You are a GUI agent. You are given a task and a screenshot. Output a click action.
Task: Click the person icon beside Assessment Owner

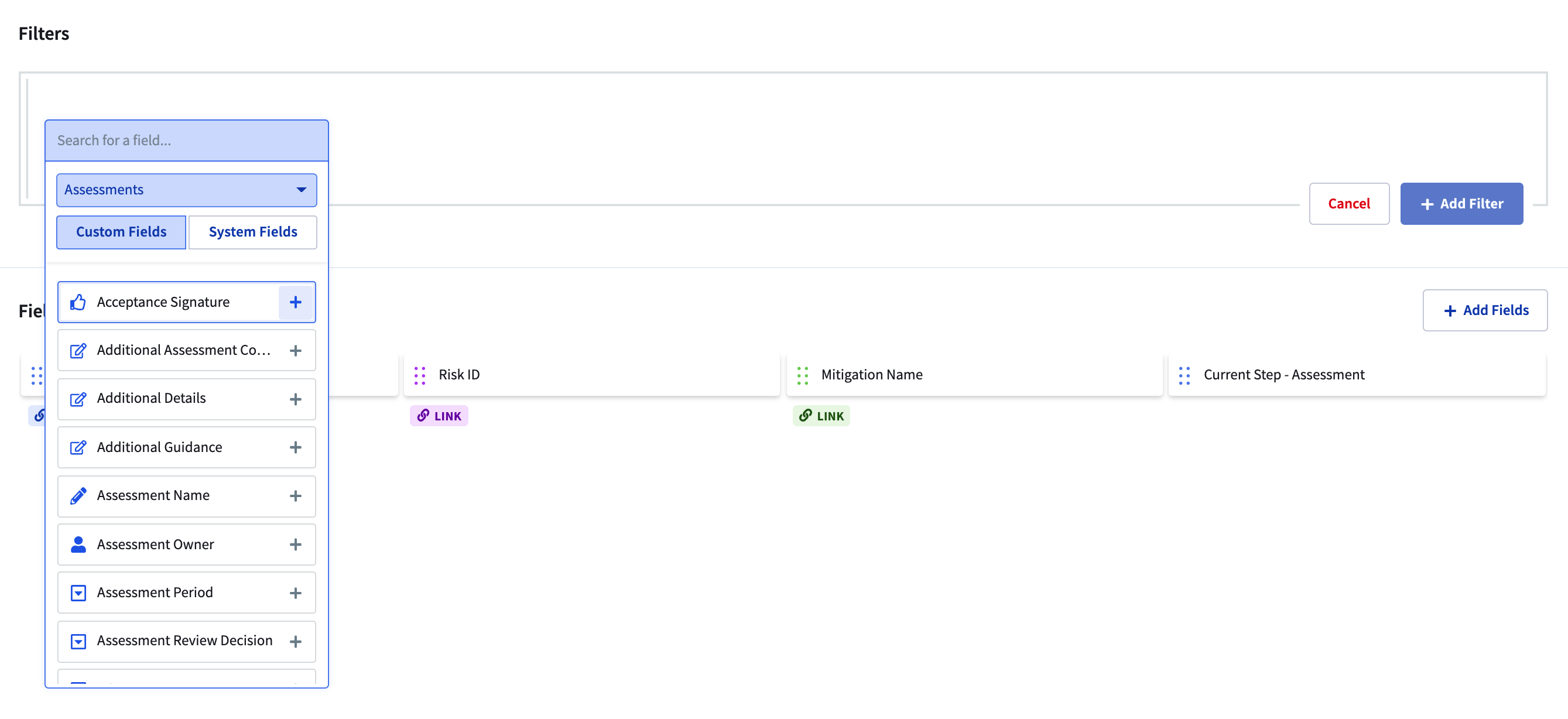tap(78, 544)
